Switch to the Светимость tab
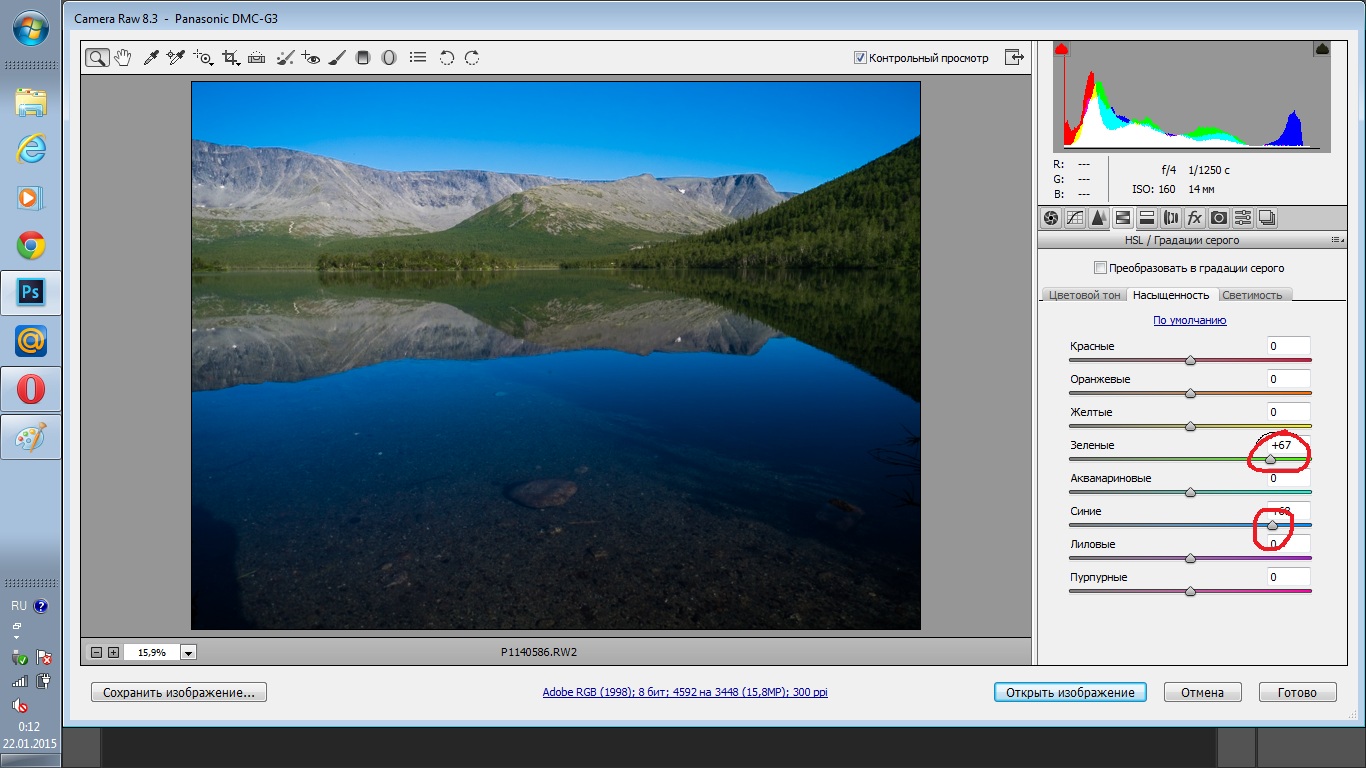Image resolution: width=1366 pixels, height=768 pixels. click(x=1252, y=295)
